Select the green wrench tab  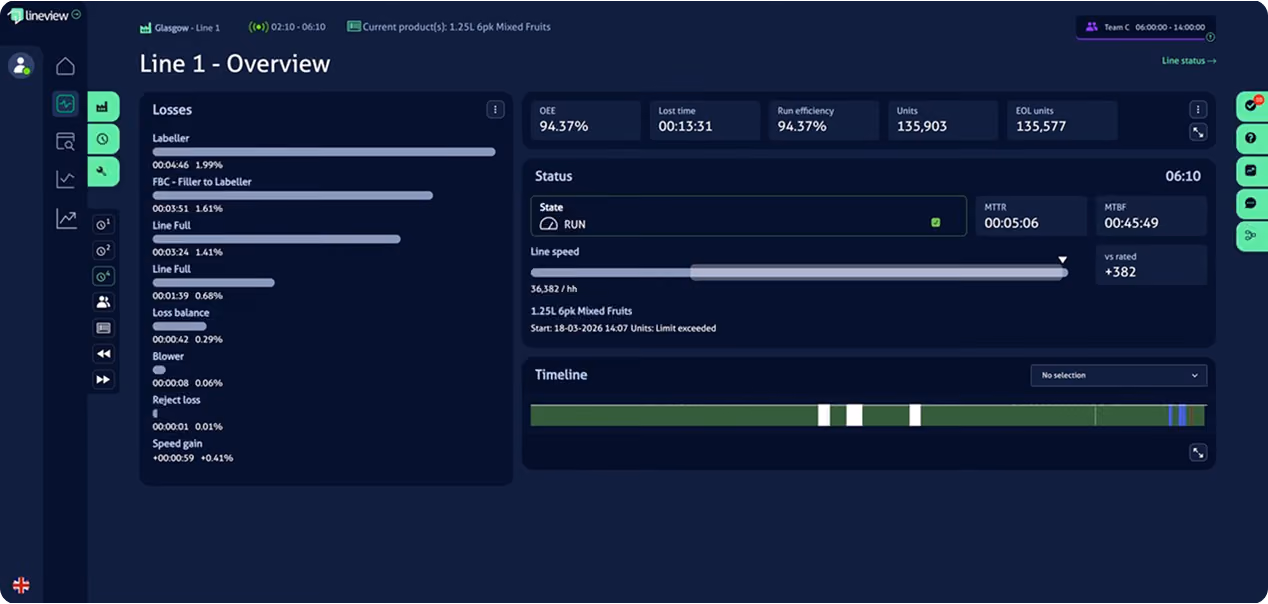[x=103, y=171]
